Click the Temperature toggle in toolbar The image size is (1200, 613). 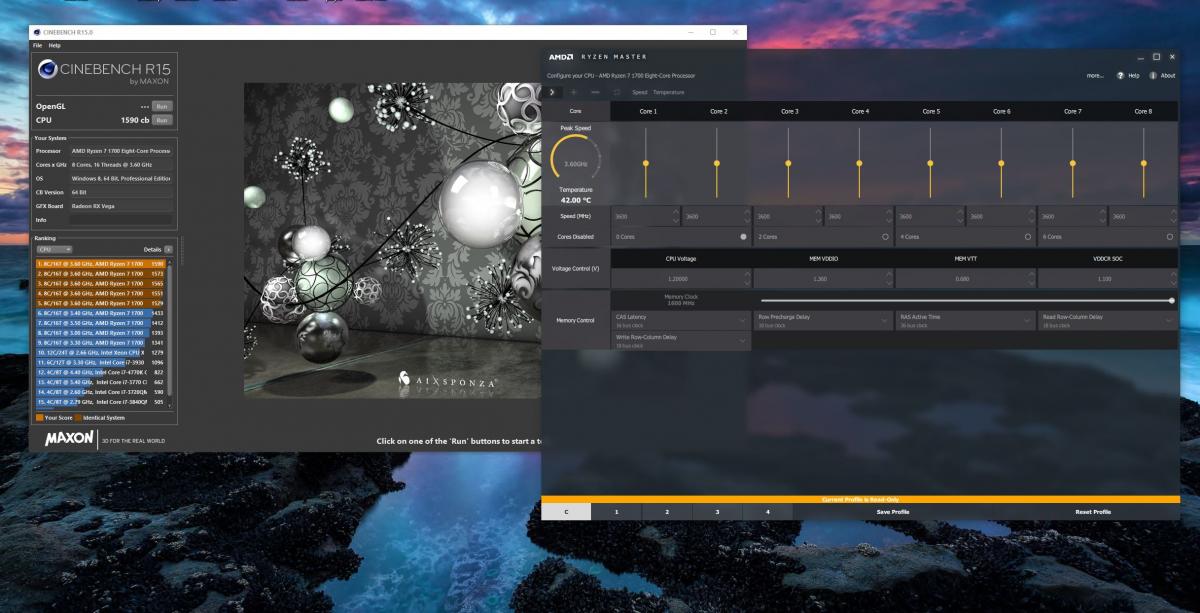[x=669, y=92]
